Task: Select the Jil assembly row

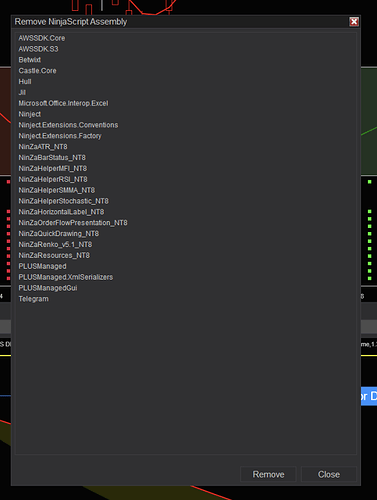Action: pos(22,92)
